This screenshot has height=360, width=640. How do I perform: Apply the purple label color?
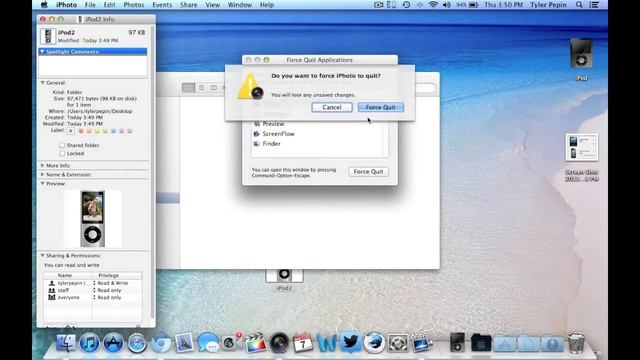(x=122, y=131)
